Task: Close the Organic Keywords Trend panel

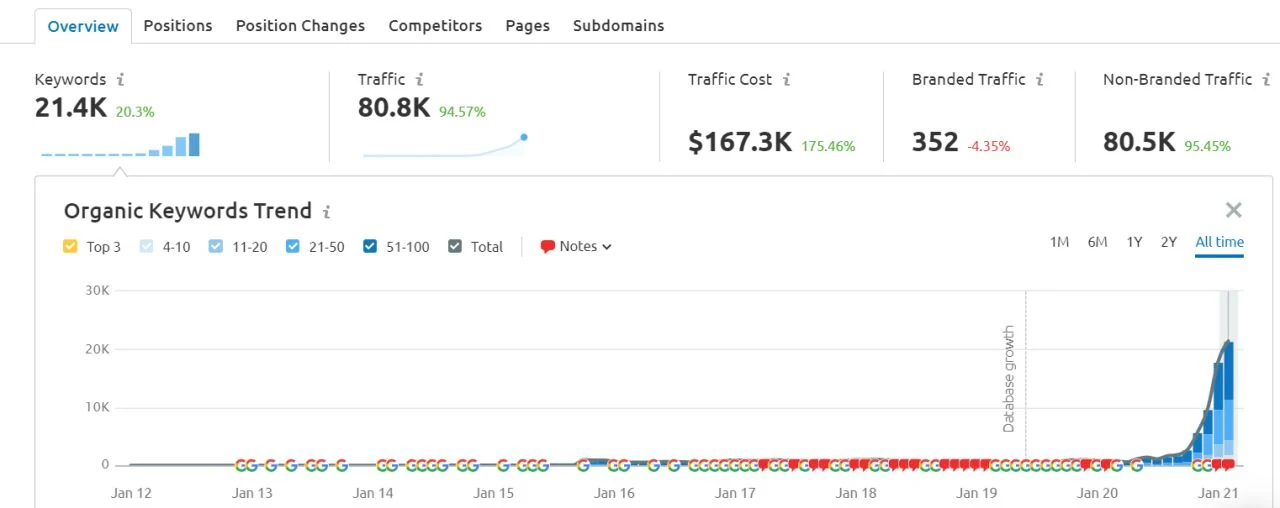Action: click(1234, 210)
